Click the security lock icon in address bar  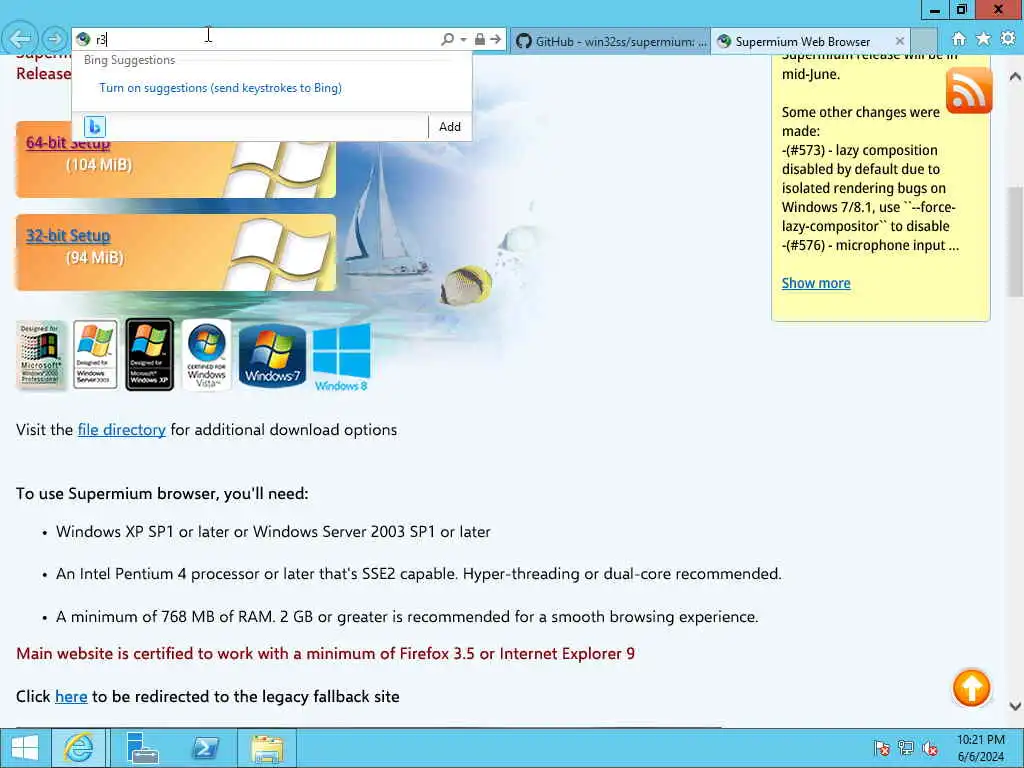pyautogui.click(x=480, y=40)
